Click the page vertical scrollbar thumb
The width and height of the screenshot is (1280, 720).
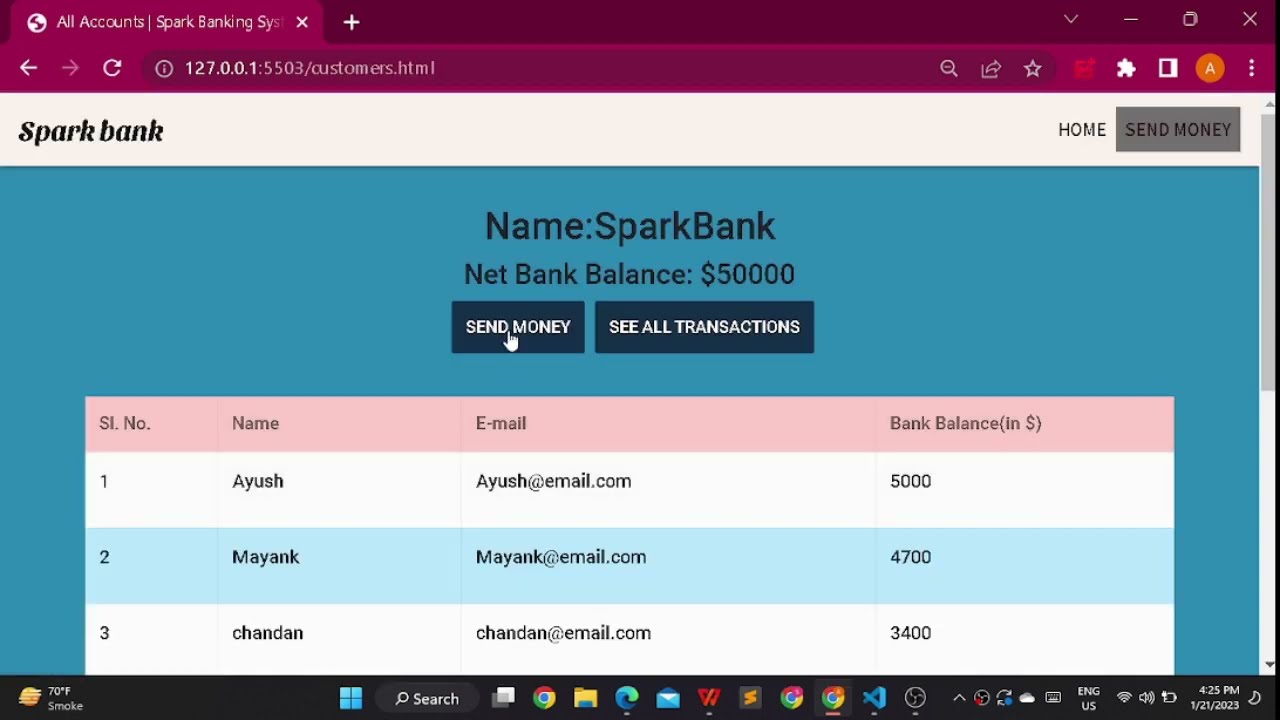1269,252
